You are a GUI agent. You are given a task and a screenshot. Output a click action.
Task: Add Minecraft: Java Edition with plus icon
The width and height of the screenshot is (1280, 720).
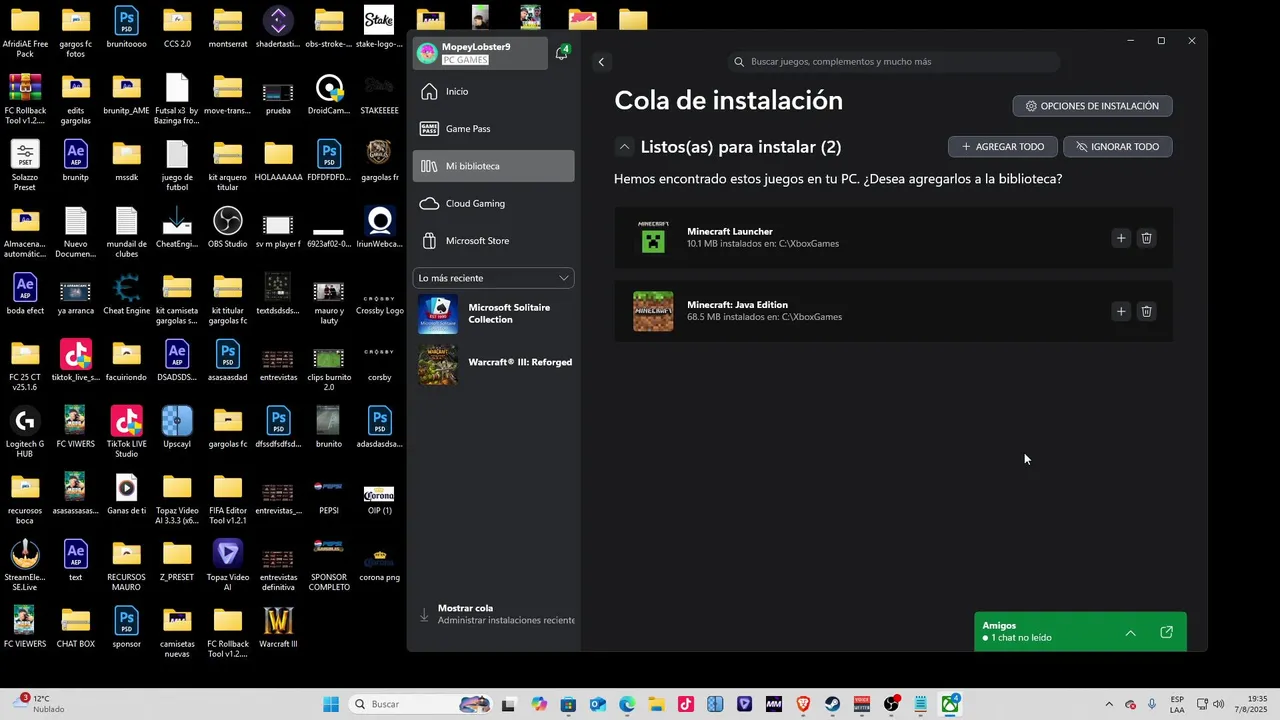[x=1121, y=311]
